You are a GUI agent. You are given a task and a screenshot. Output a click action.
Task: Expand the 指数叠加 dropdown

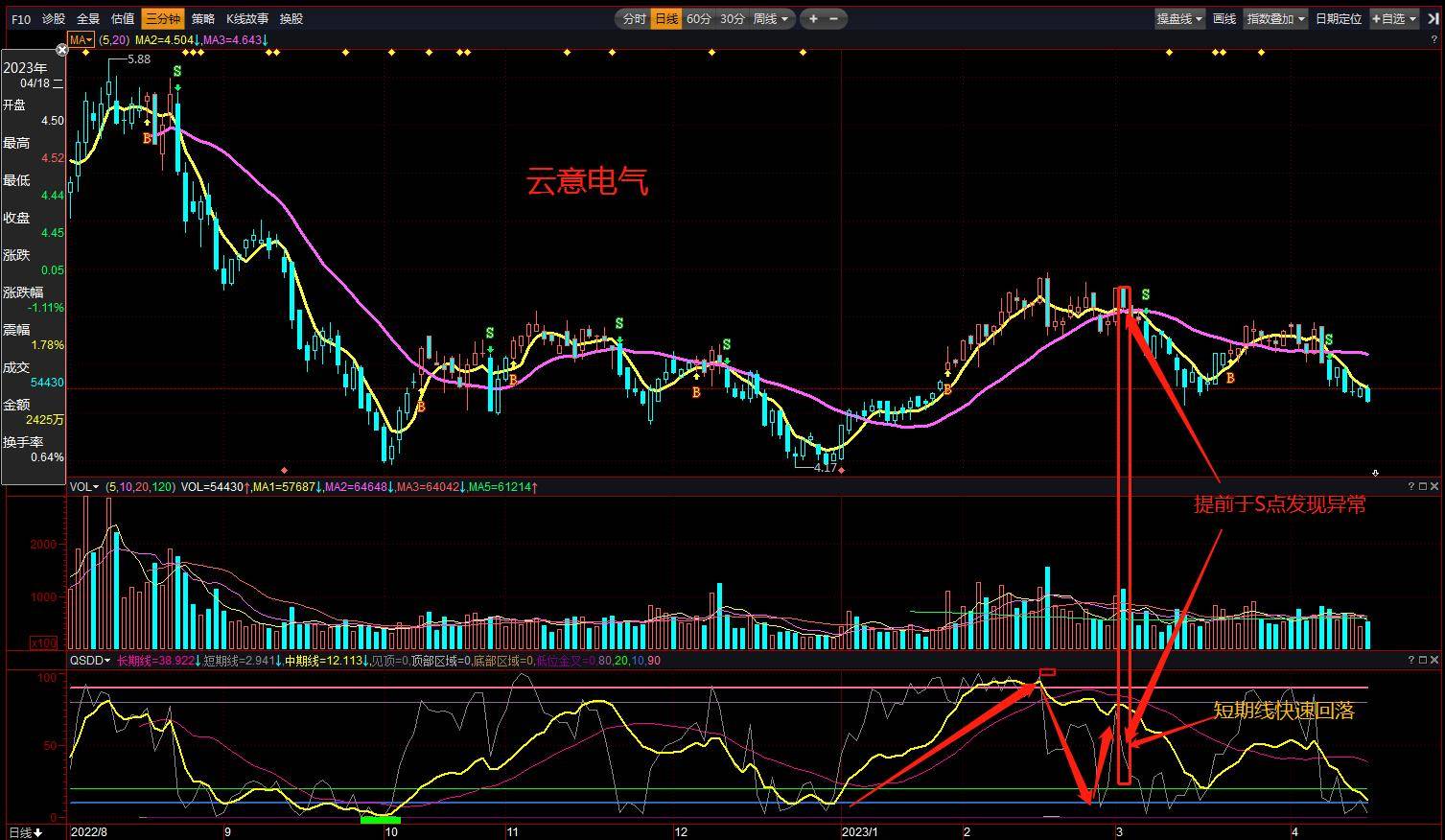coord(1275,18)
